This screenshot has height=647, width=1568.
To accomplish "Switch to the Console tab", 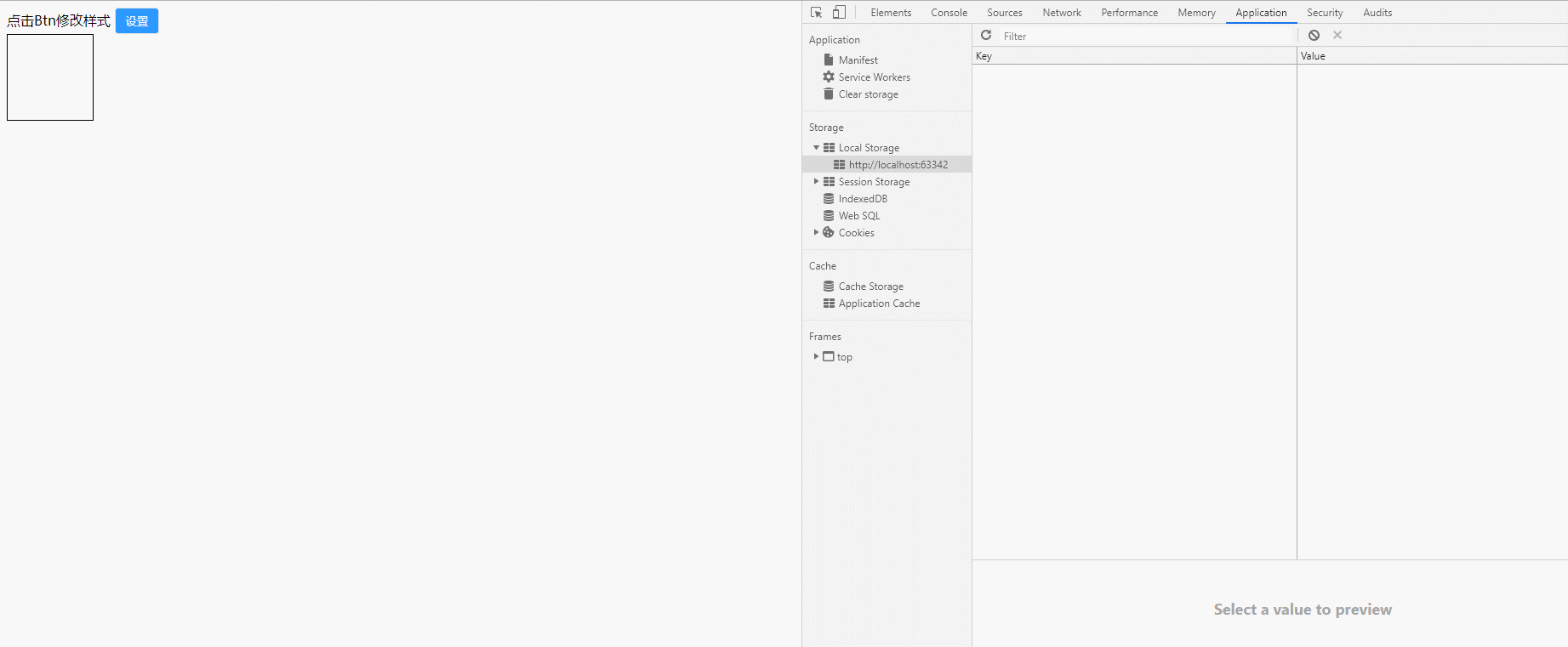I will (x=949, y=13).
